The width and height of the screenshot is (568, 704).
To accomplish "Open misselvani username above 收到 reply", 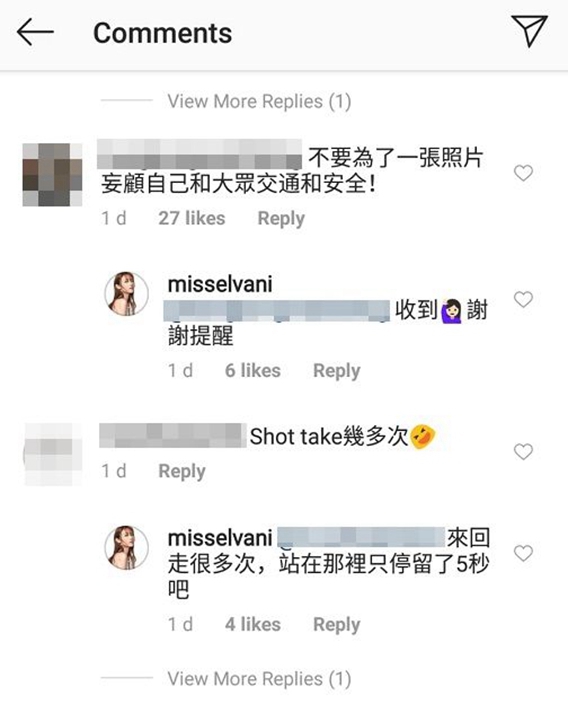I will (220, 284).
